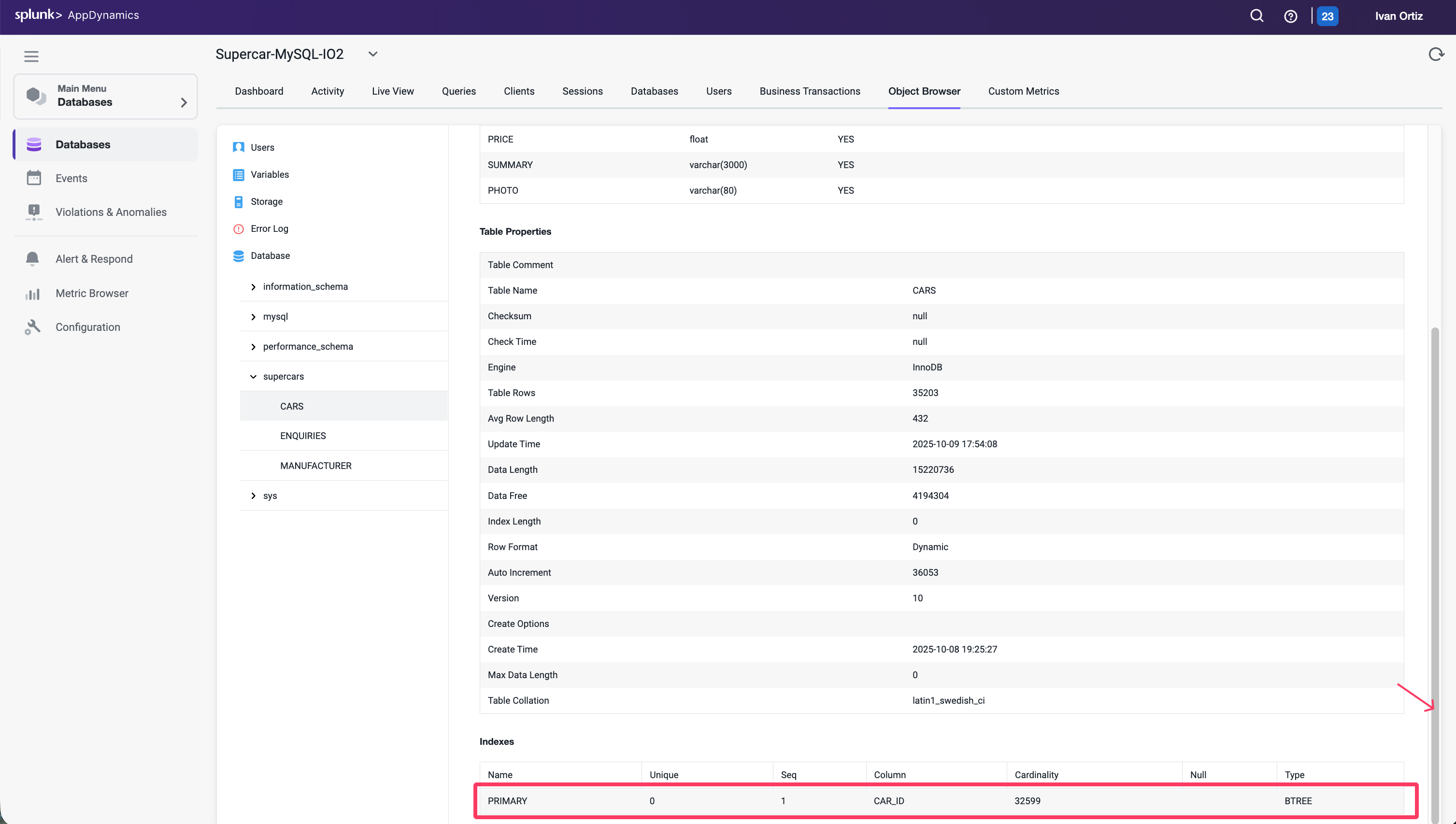
Task: Switch to the Queries tab
Action: coord(458,91)
